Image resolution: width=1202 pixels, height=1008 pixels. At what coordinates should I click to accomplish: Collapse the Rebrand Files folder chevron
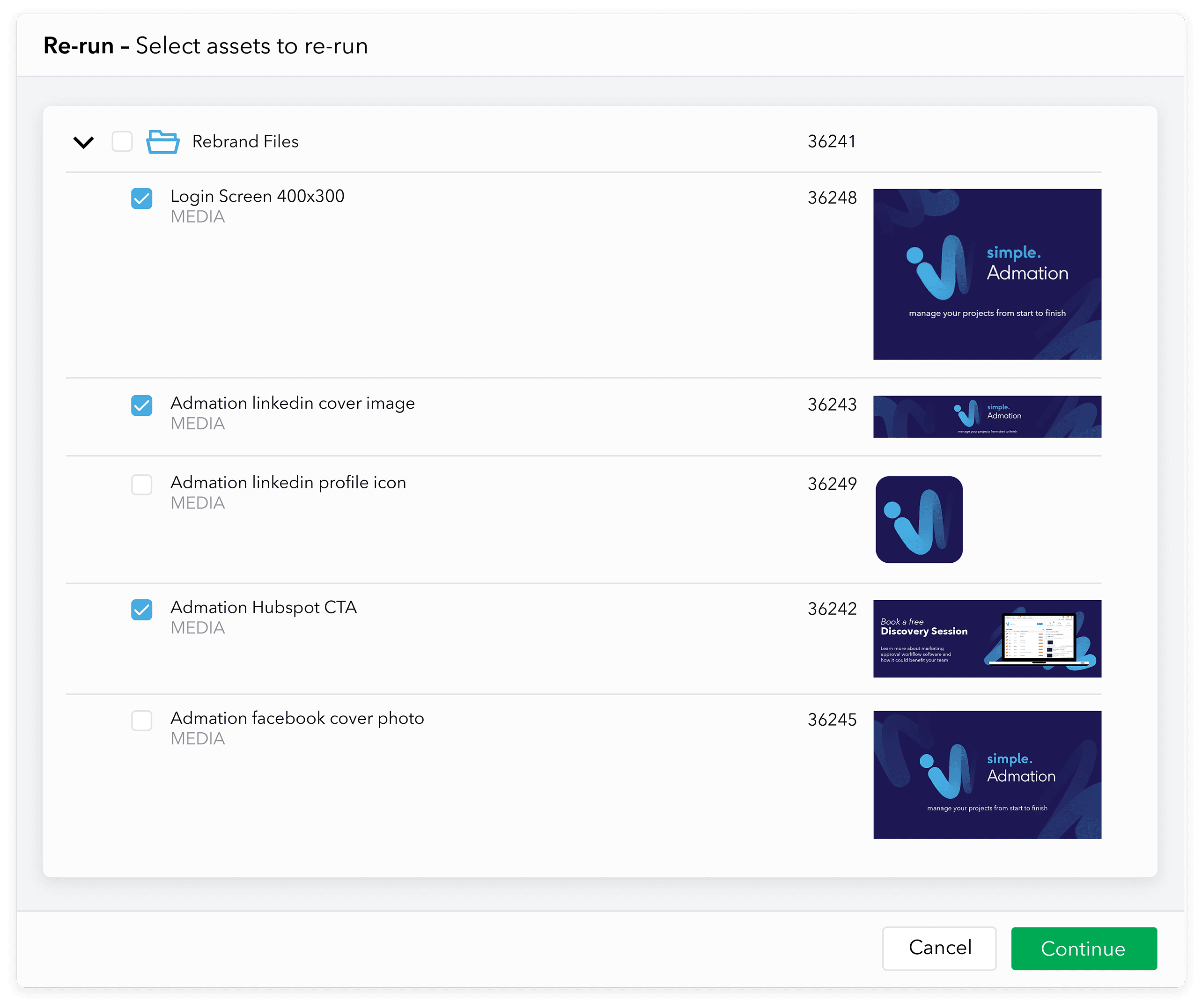[x=83, y=142]
